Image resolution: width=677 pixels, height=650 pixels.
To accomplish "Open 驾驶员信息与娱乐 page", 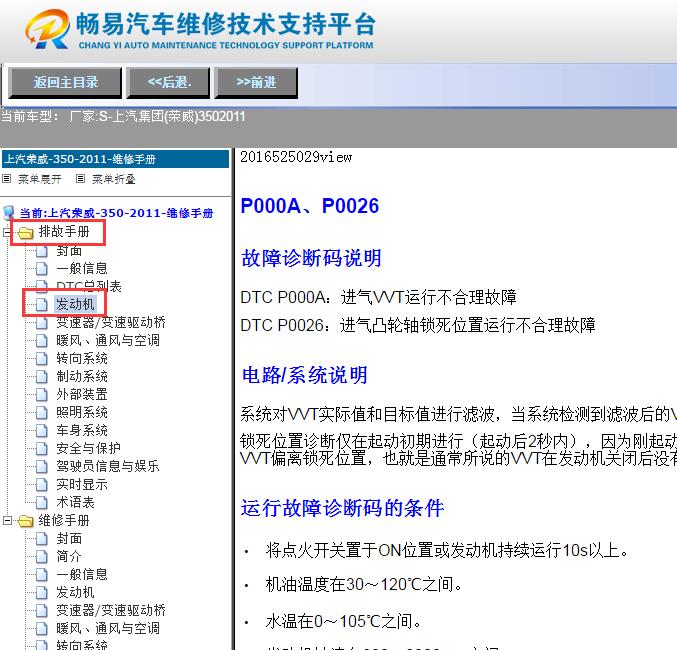I will pyautogui.click(x=108, y=466).
